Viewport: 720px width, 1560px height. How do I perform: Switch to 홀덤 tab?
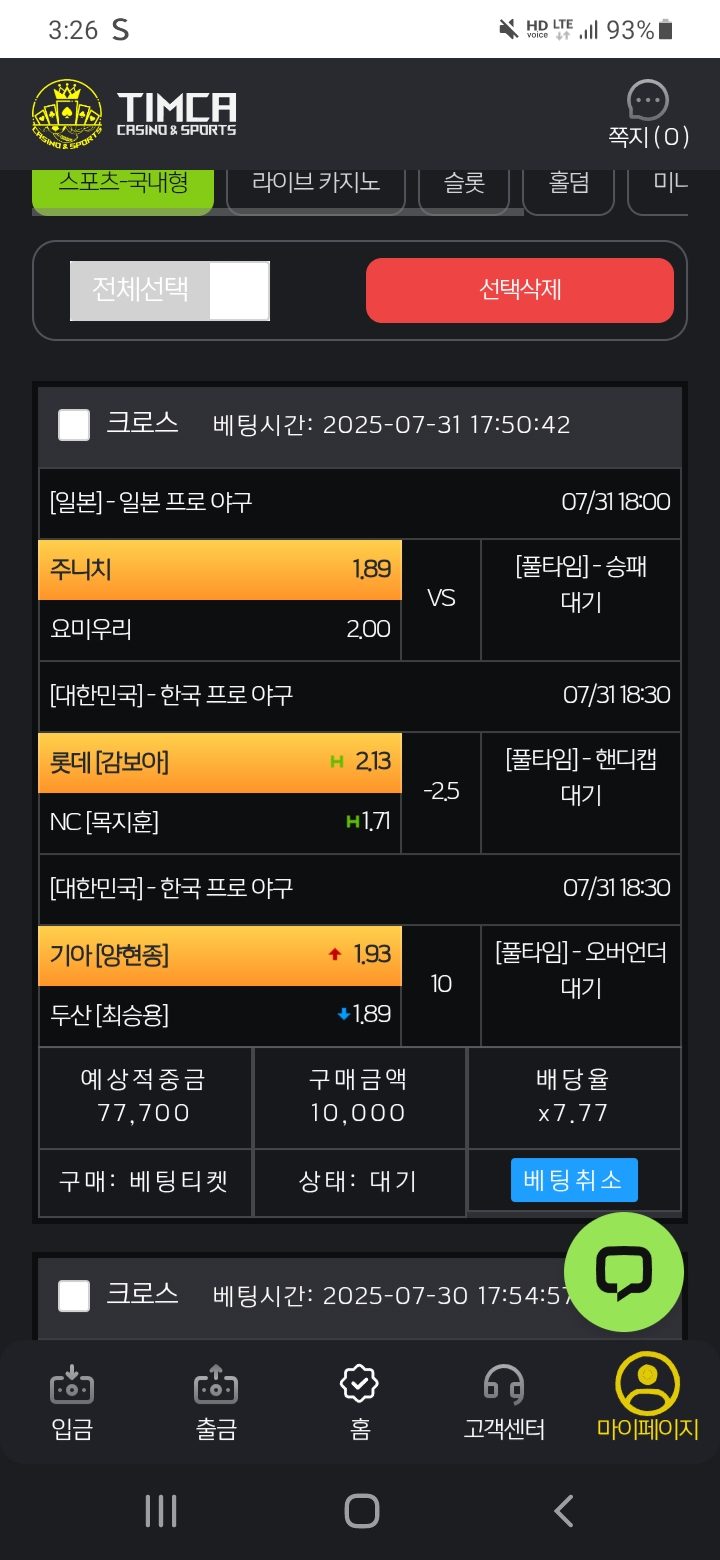(x=568, y=187)
